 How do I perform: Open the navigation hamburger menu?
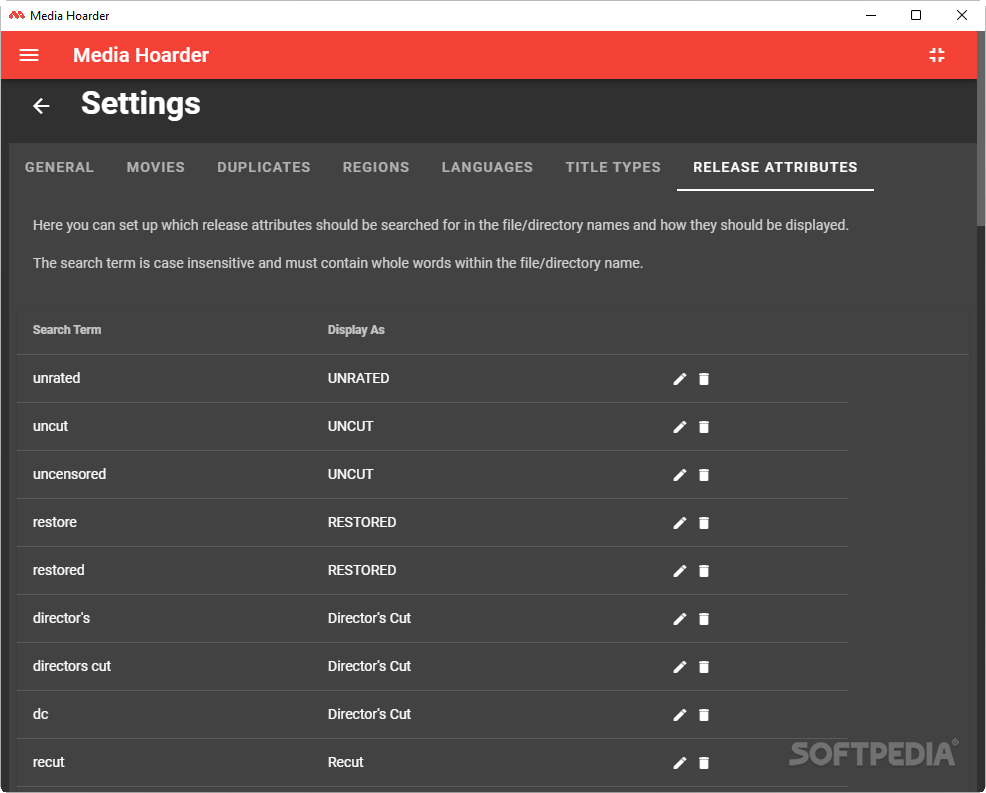(x=29, y=55)
